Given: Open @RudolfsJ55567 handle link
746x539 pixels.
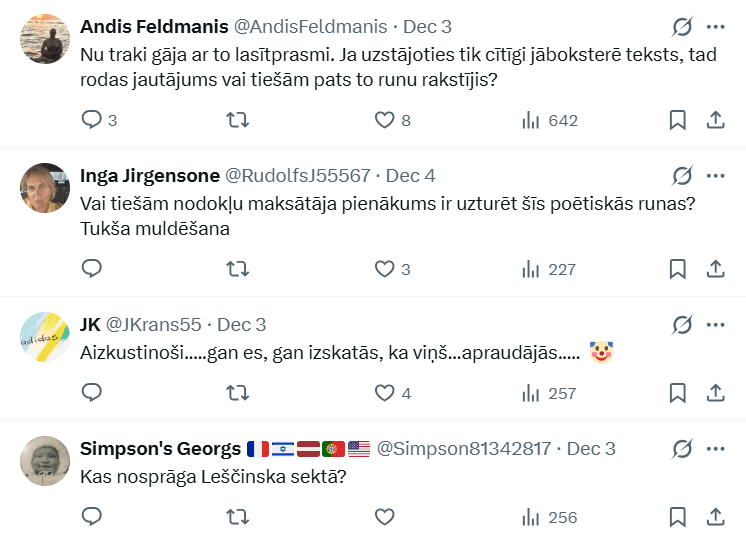Looking at the screenshot, I should pyautogui.click(x=298, y=176).
